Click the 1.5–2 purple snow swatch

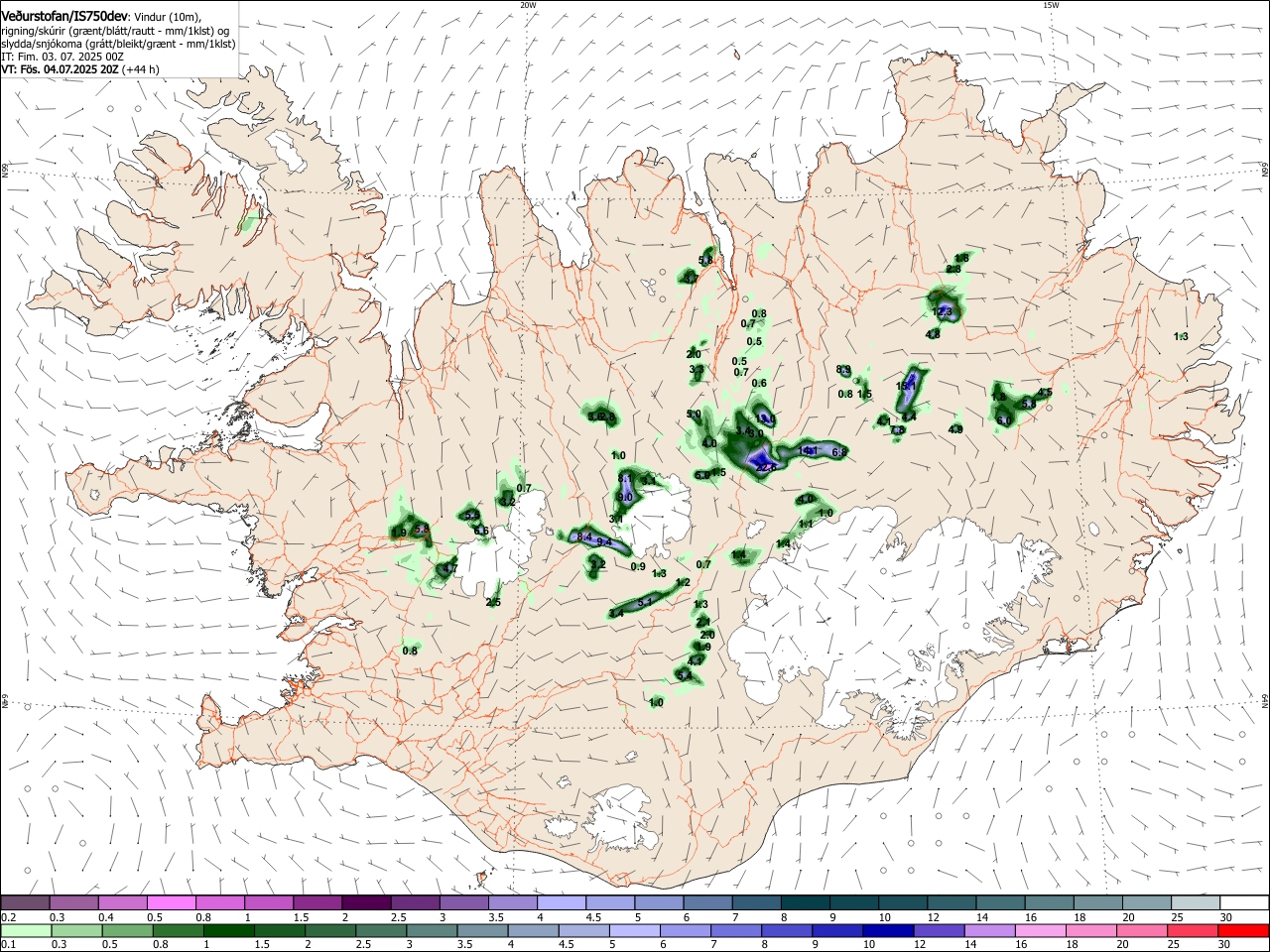pos(317,902)
